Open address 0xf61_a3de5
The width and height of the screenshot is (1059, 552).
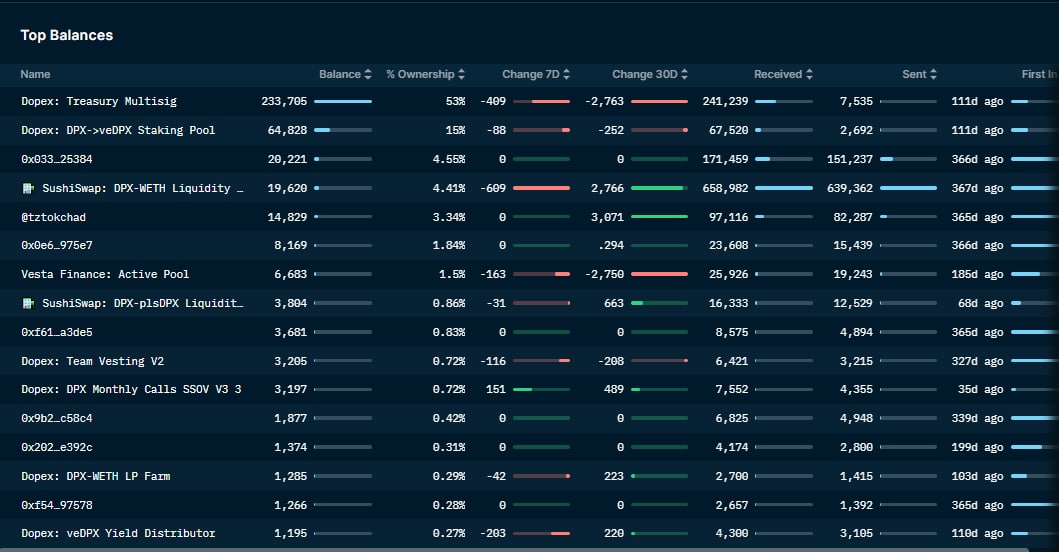pos(57,332)
